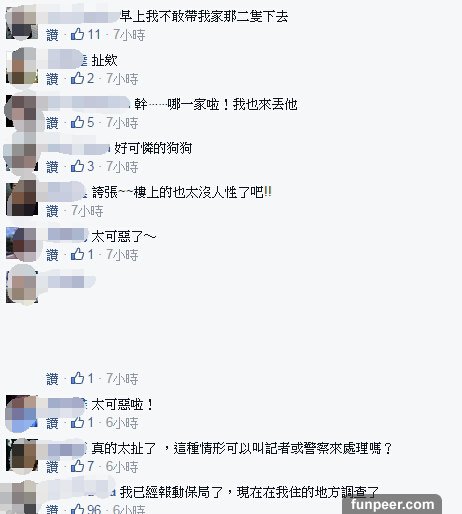Open avatar beside 太可惡啦! comment
The height and width of the screenshot is (514, 462).
coord(22,411)
